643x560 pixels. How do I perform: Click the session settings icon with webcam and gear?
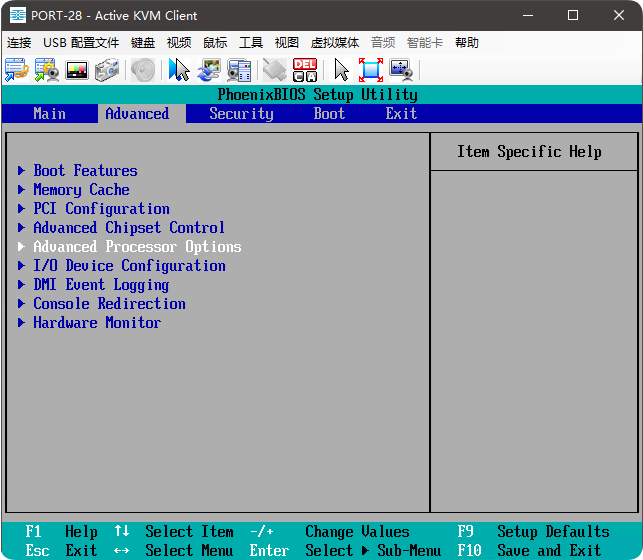tap(47, 70)
